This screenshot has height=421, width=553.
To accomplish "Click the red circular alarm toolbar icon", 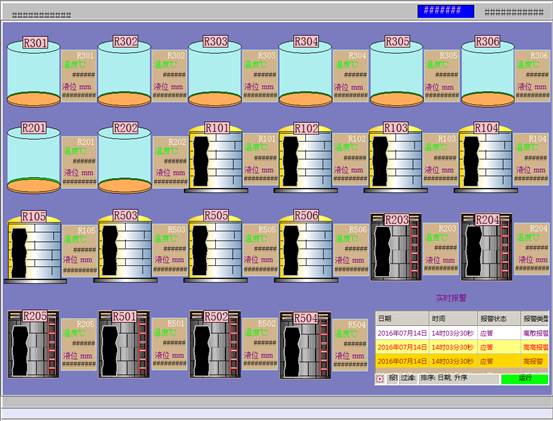I will 380,379.
